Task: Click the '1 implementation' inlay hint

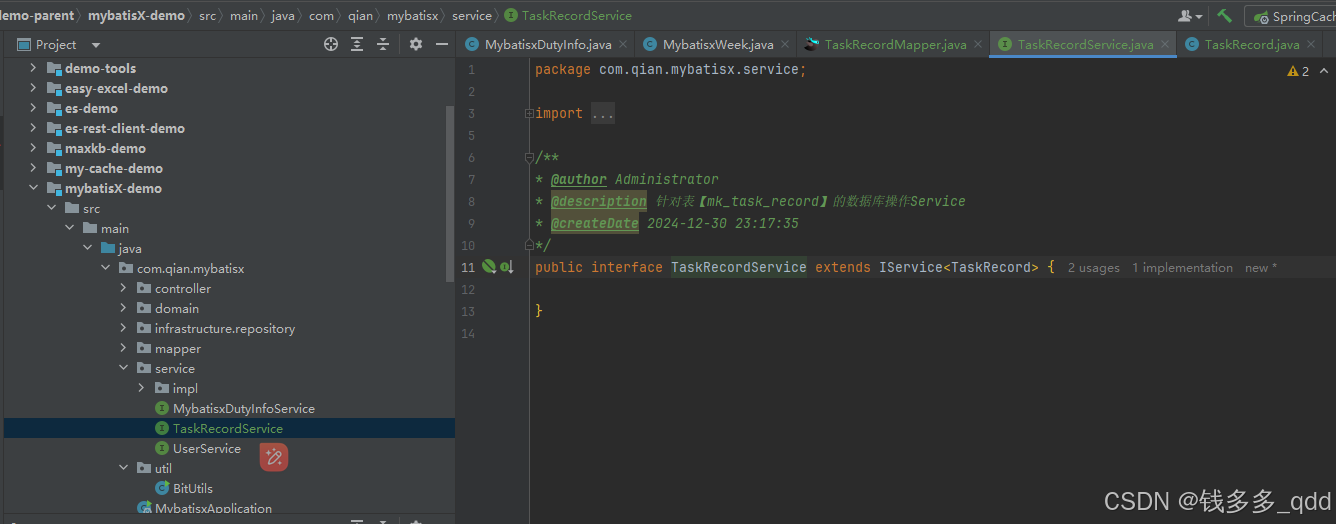Action: pos(1182,268)
